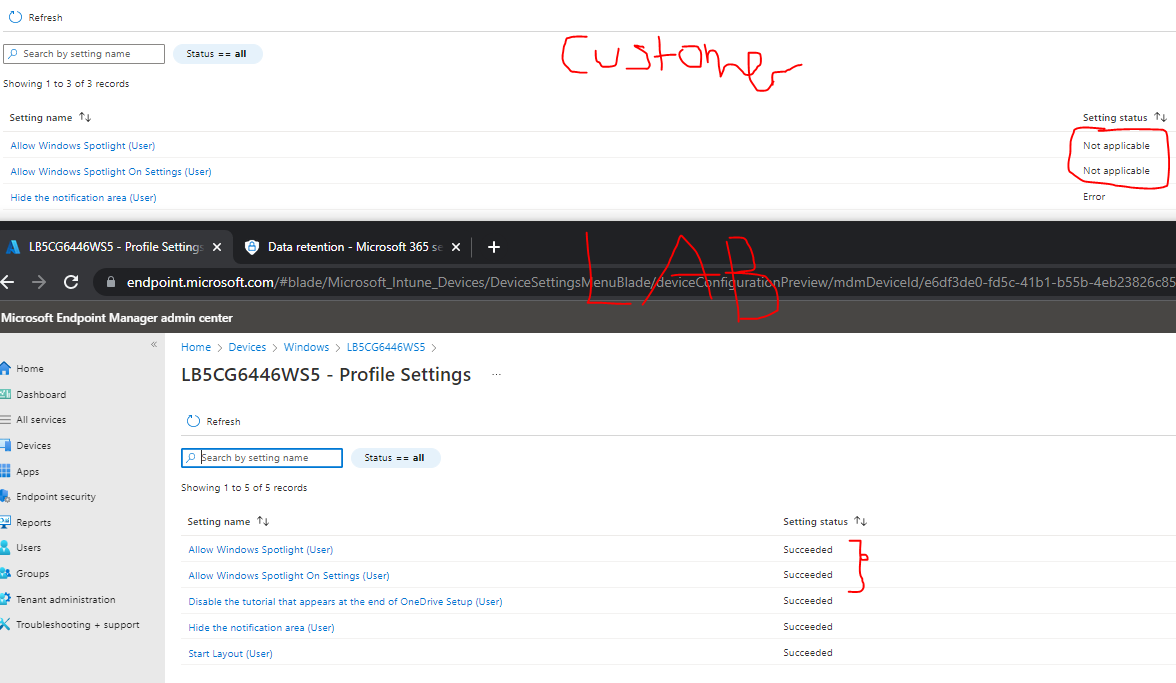Open Groups in sidebar
1176x683 pixels.
(32, 574)
